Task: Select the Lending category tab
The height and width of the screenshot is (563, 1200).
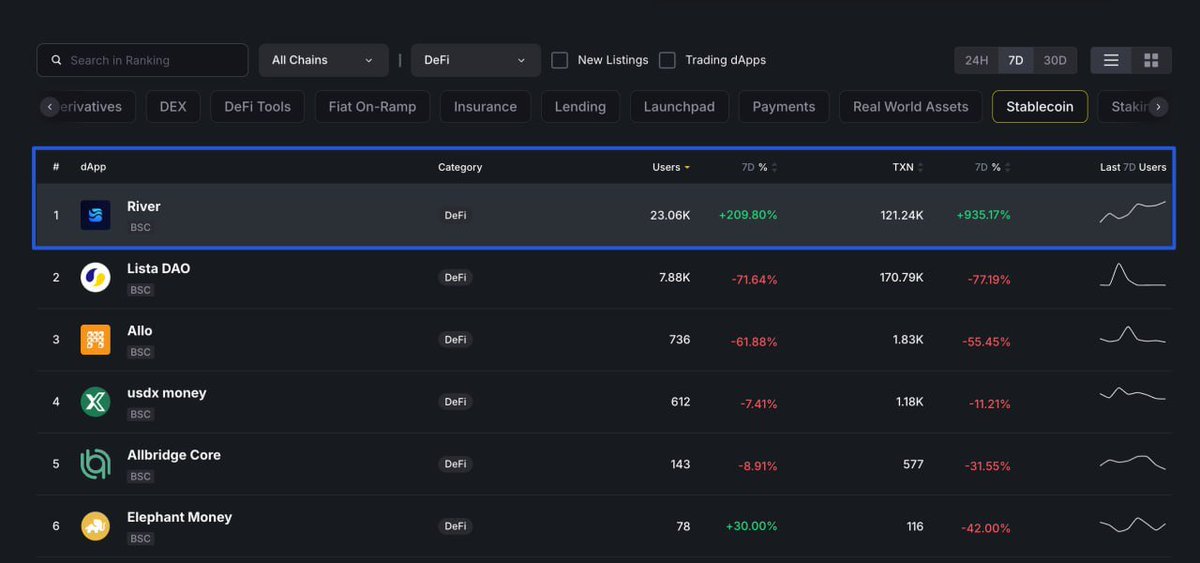Action: [580, 107]
